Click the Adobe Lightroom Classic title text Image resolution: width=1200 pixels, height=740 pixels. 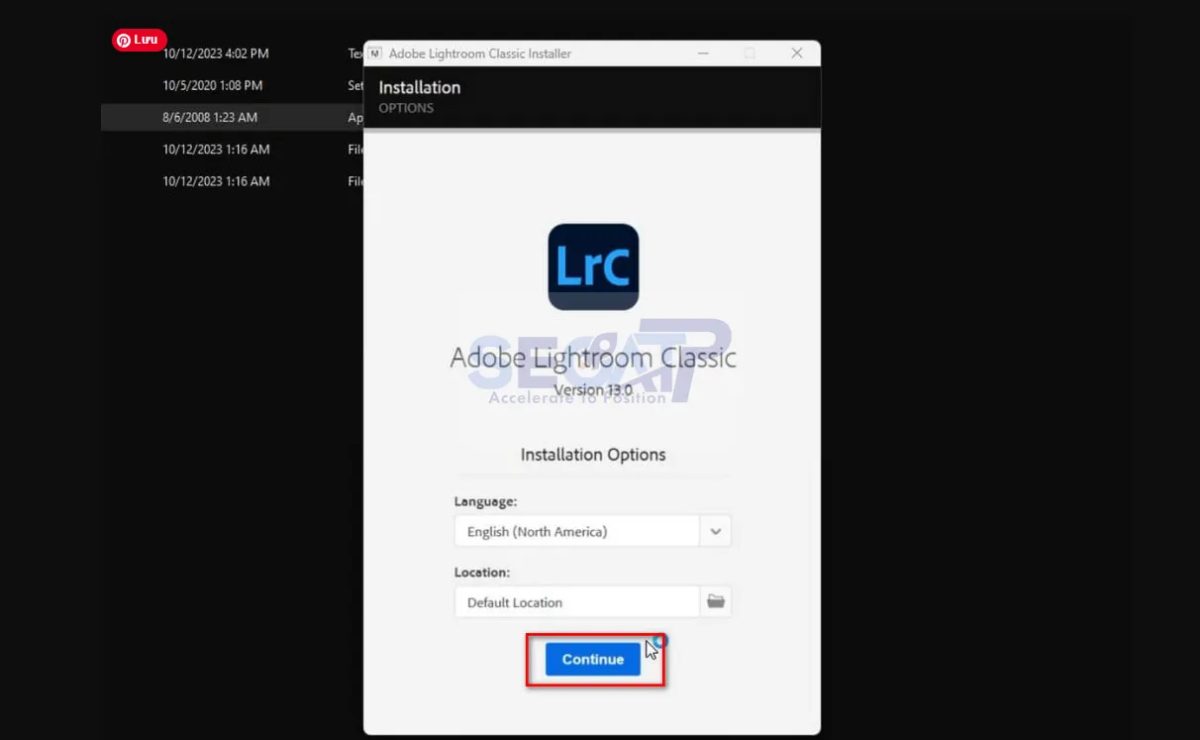tap(593, 357)
